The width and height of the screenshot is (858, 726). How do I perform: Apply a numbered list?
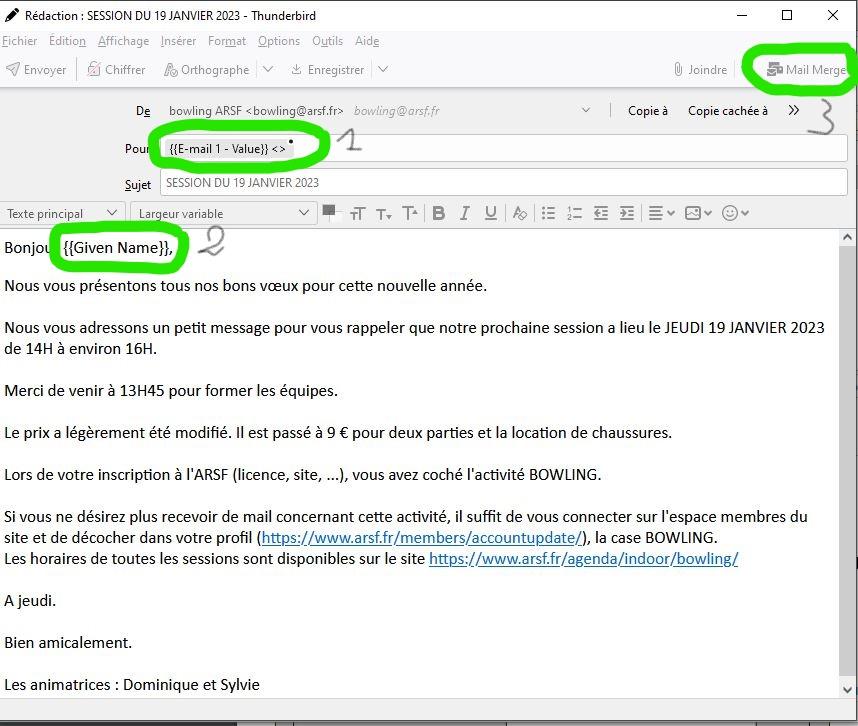point(574,213)
